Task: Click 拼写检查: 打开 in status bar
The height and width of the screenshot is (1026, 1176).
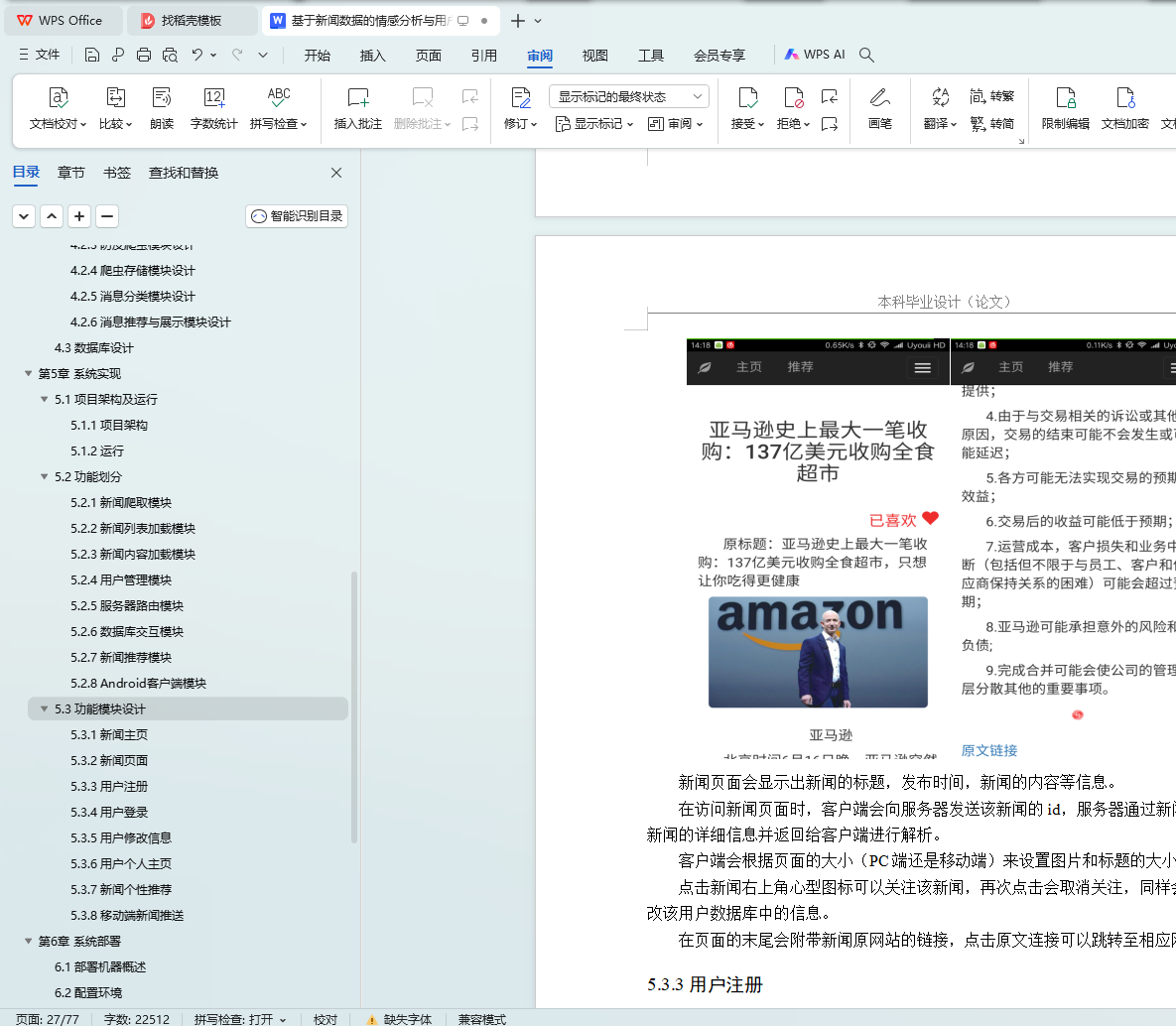Action: [240, 1018]
